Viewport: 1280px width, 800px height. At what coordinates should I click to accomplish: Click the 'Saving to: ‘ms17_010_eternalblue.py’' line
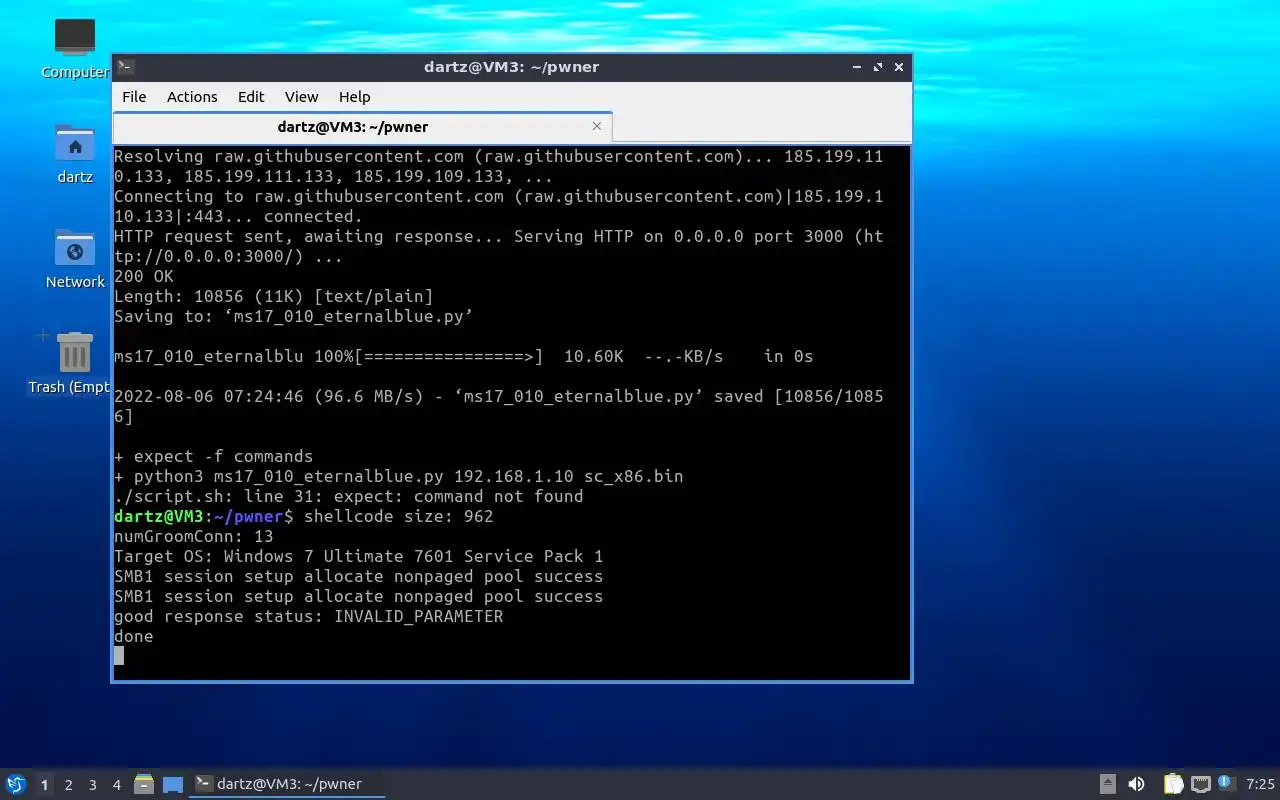(294, 316)
